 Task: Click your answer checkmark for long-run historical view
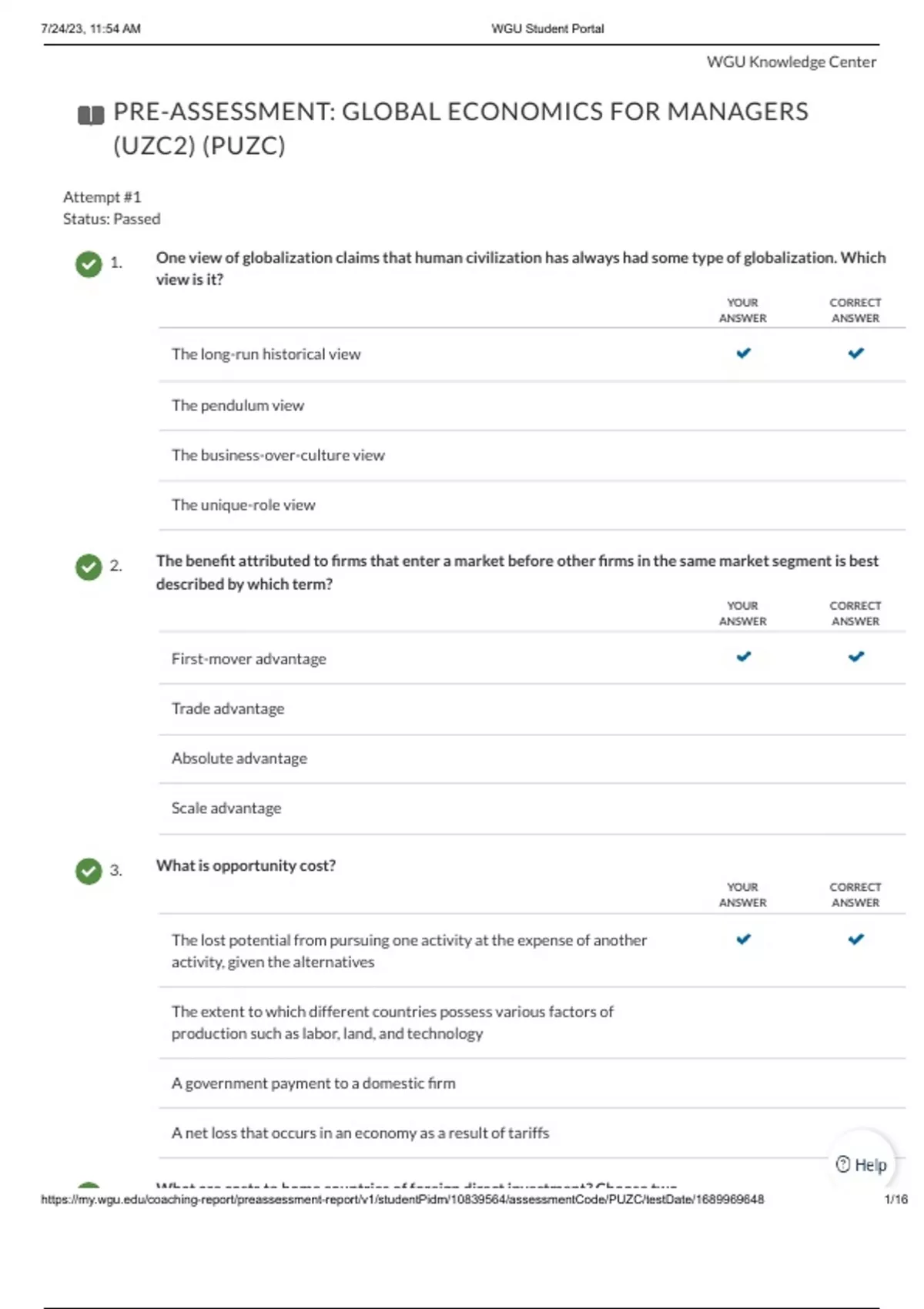point(743,353)
